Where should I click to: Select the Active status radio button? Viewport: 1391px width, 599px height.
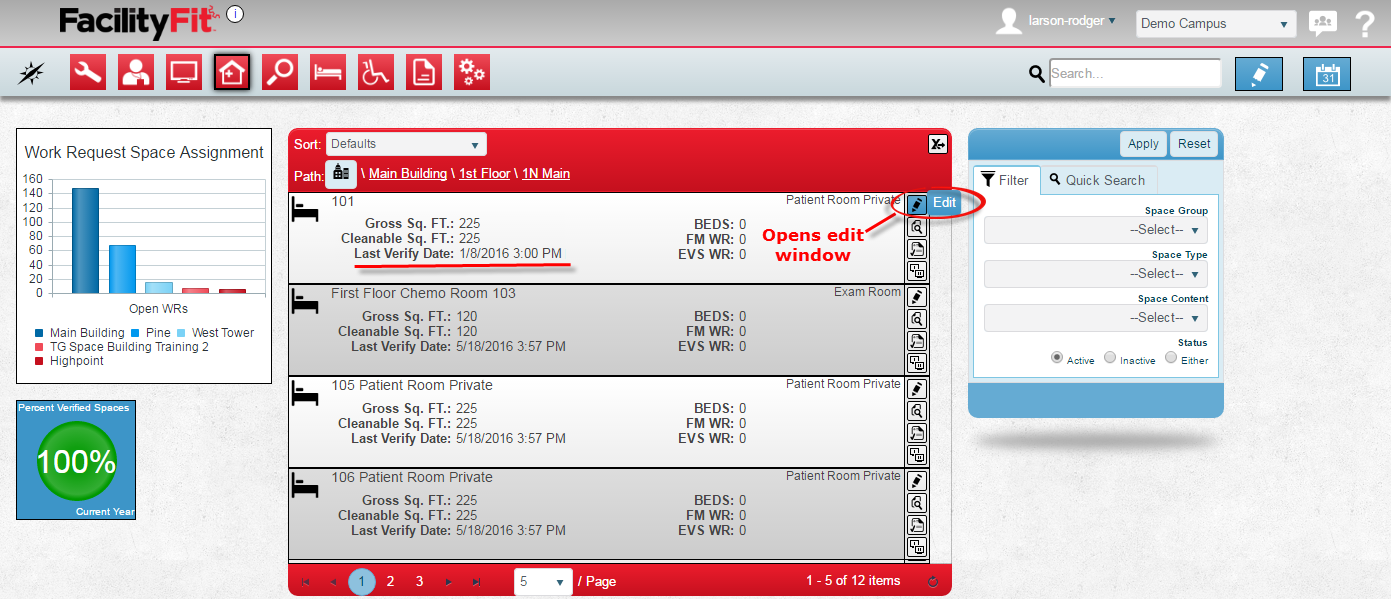point(1056,358)
